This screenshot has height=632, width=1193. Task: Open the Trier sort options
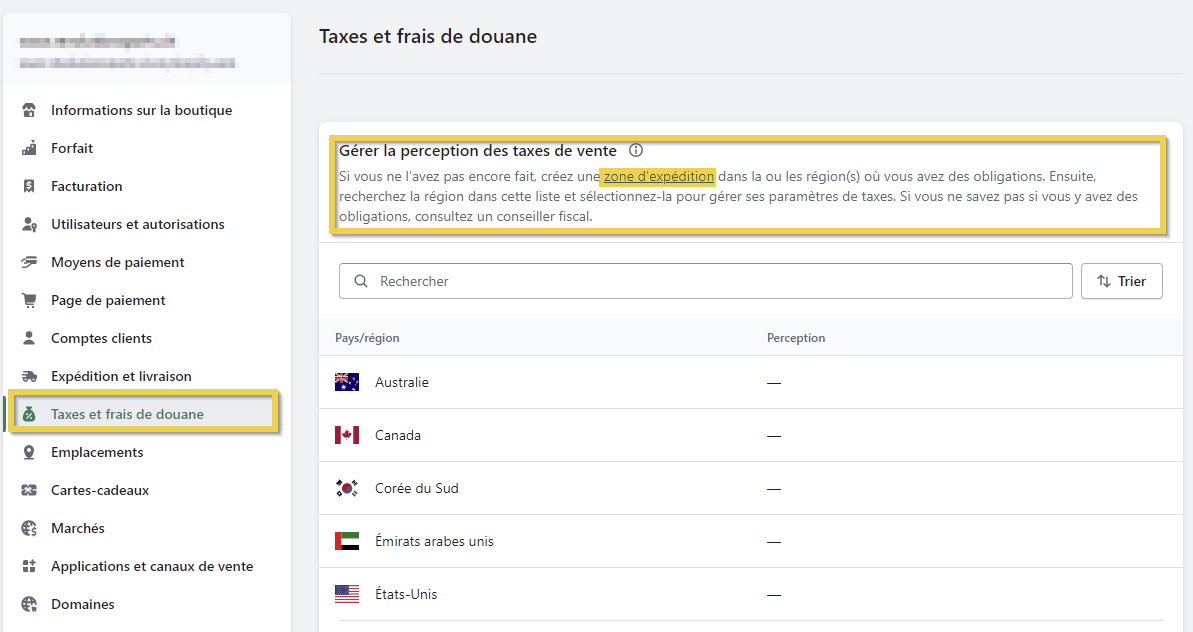point(1121,282)
